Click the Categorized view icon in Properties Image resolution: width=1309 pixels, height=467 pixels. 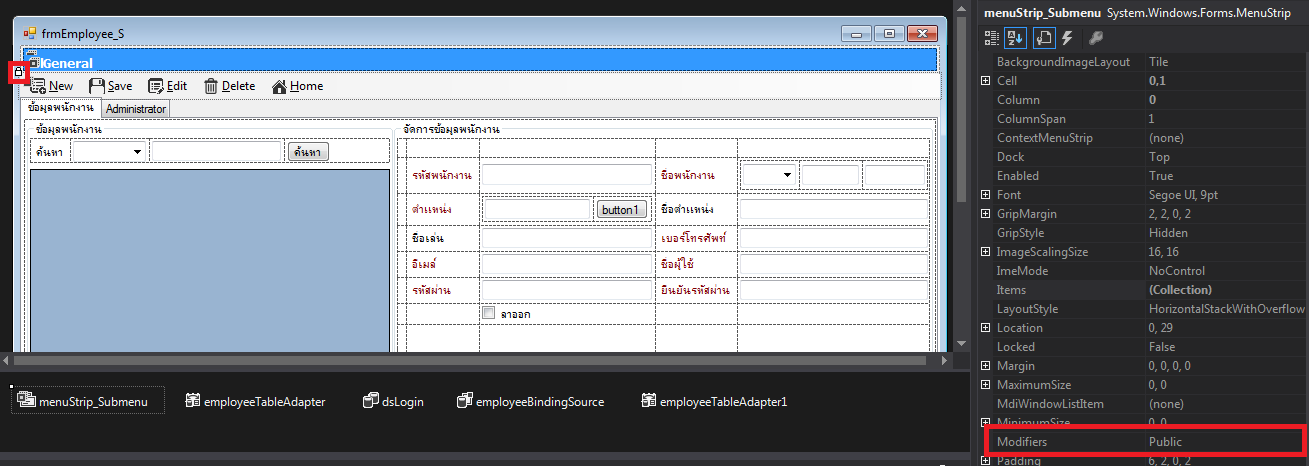pos(992,37)
